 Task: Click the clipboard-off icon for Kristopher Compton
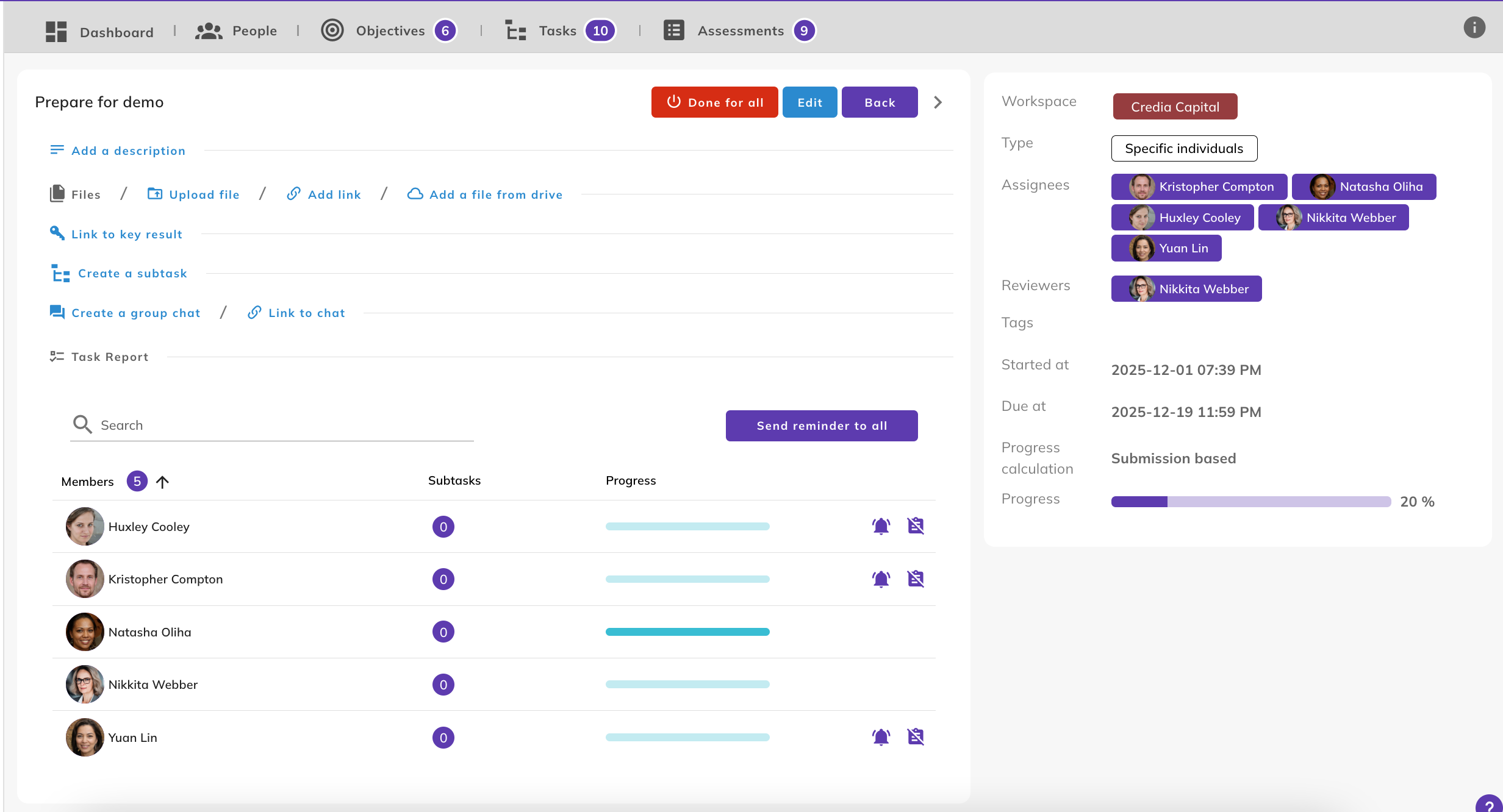[x=916, y=579]
